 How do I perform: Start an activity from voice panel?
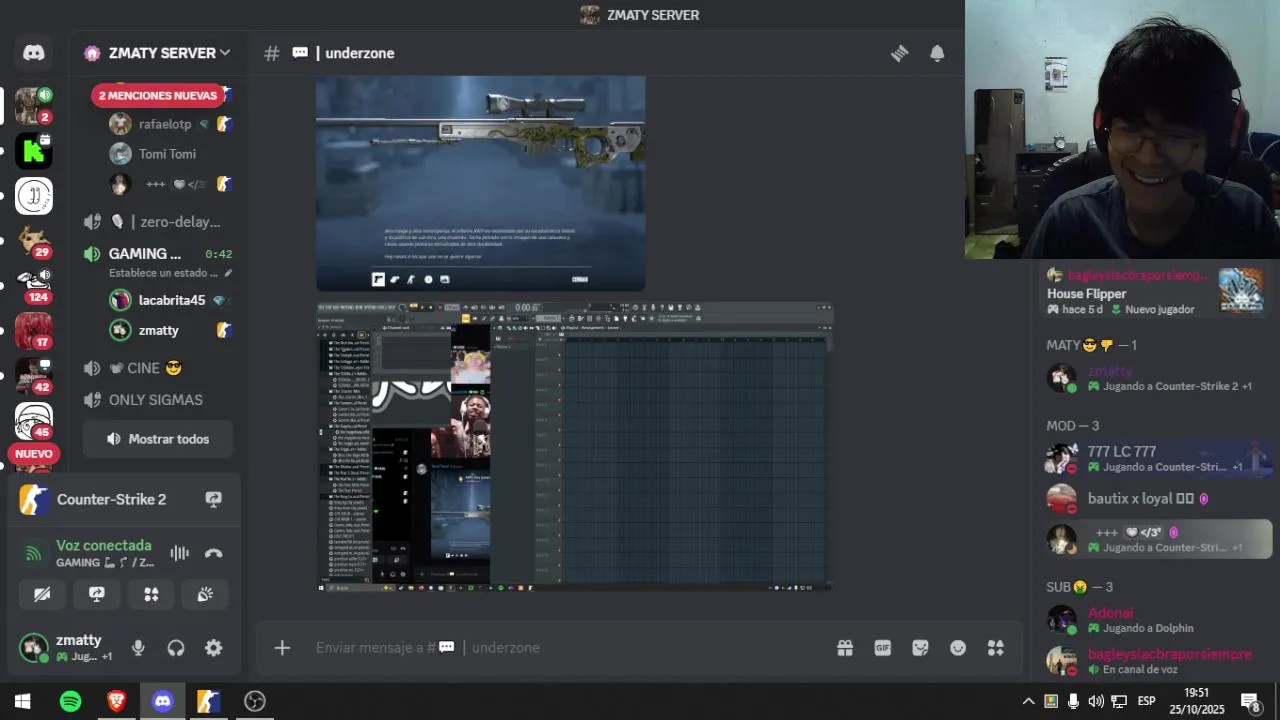click(151, 594)
